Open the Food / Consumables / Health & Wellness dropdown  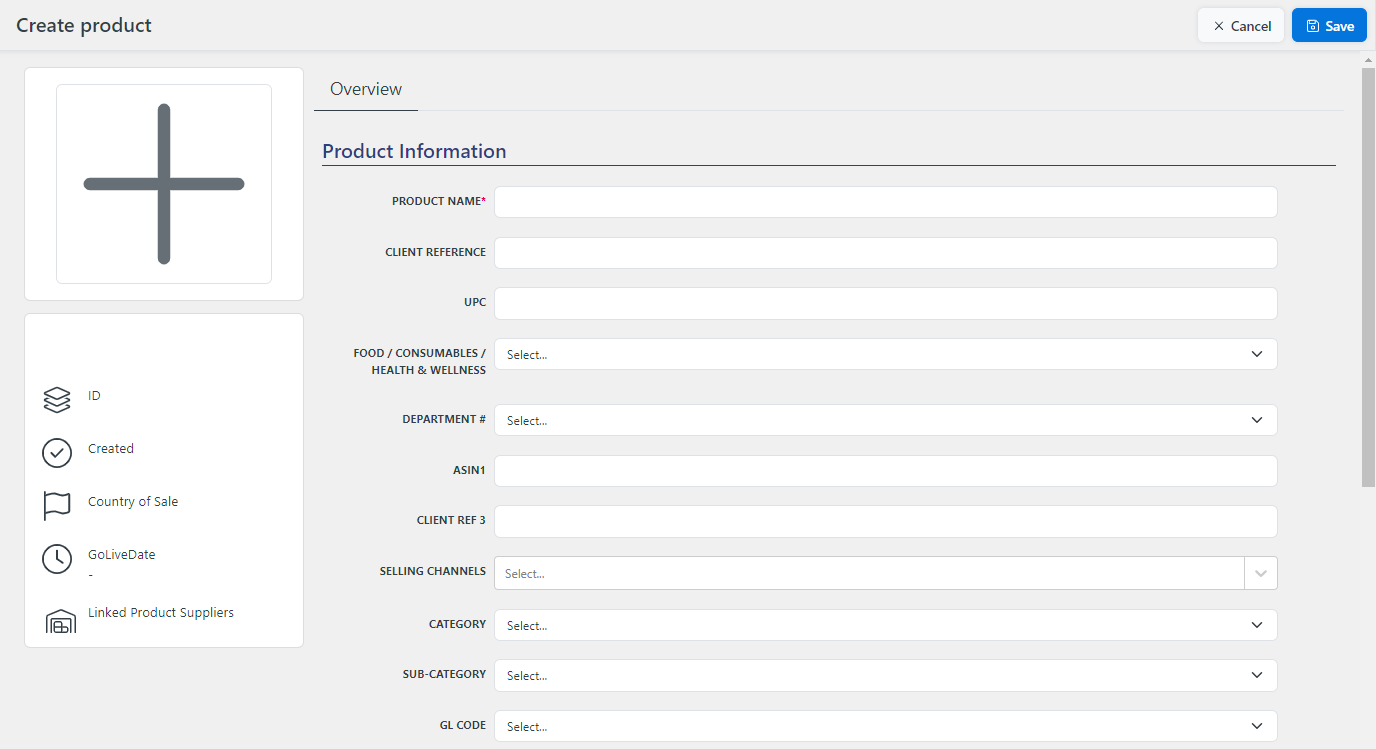886,354
